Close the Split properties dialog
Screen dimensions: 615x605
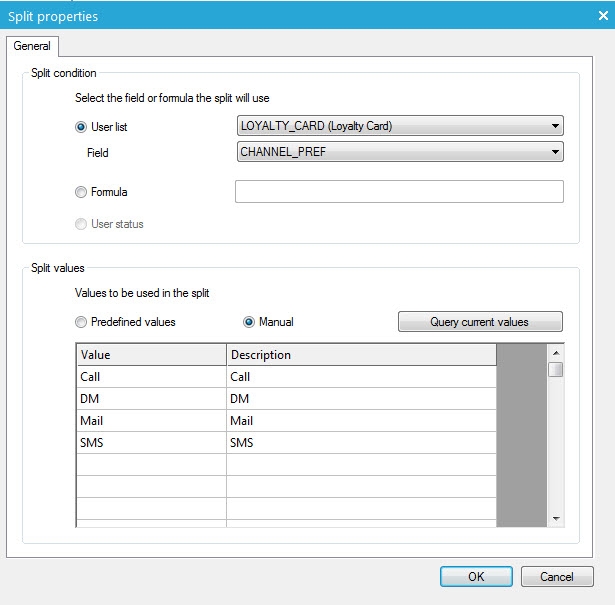pyautogui.click(x=599, y=16)
